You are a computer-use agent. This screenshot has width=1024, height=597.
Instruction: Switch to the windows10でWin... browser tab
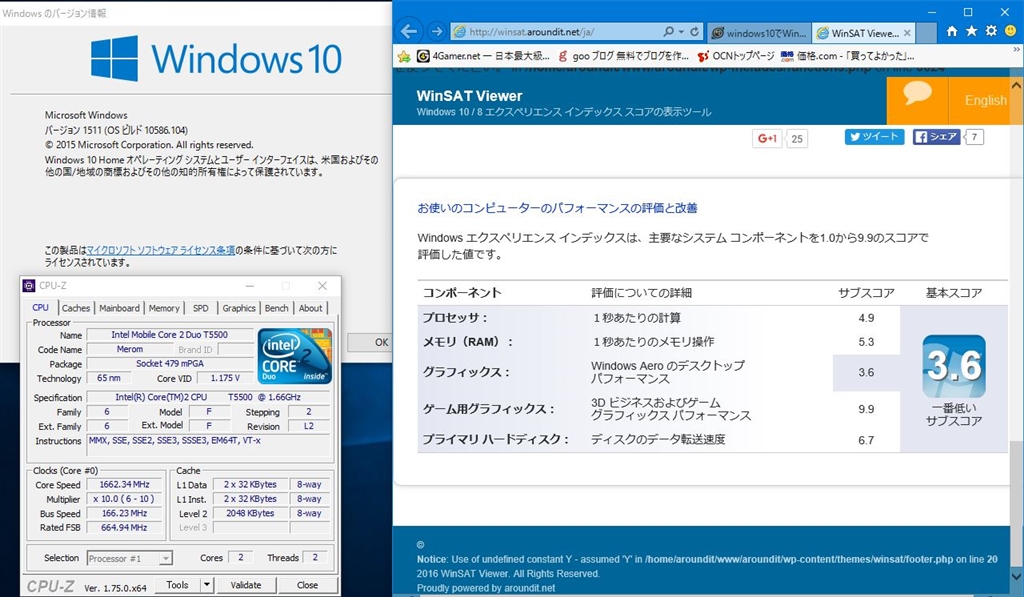click(759, 33)
